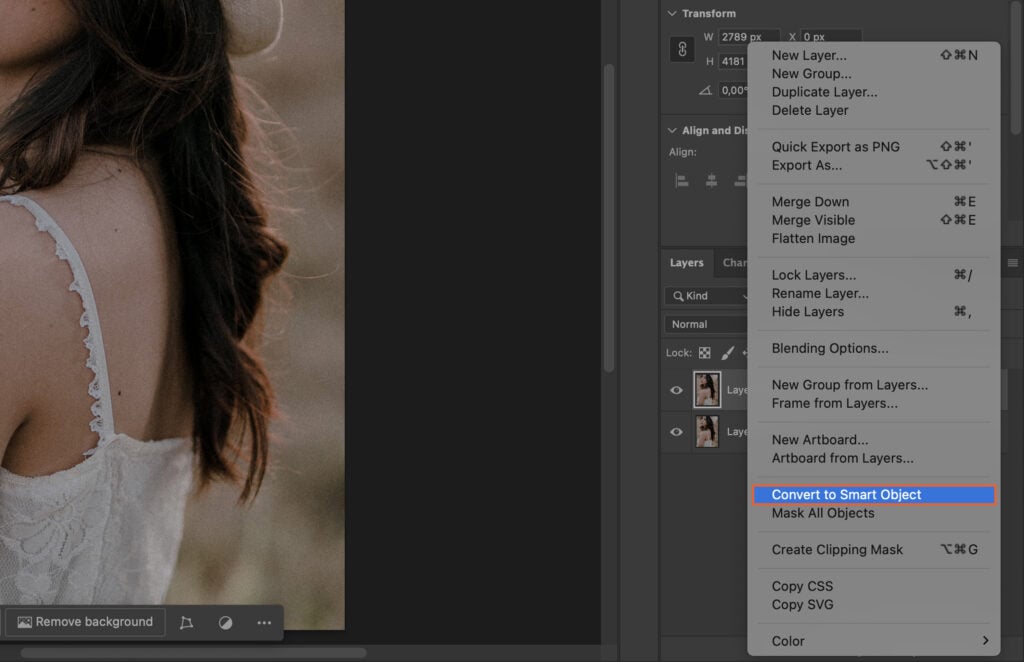Toggle the maintain aspect ratio link
The height and width of the screenshot is (662, 1024).
click(x=682, y=48)
